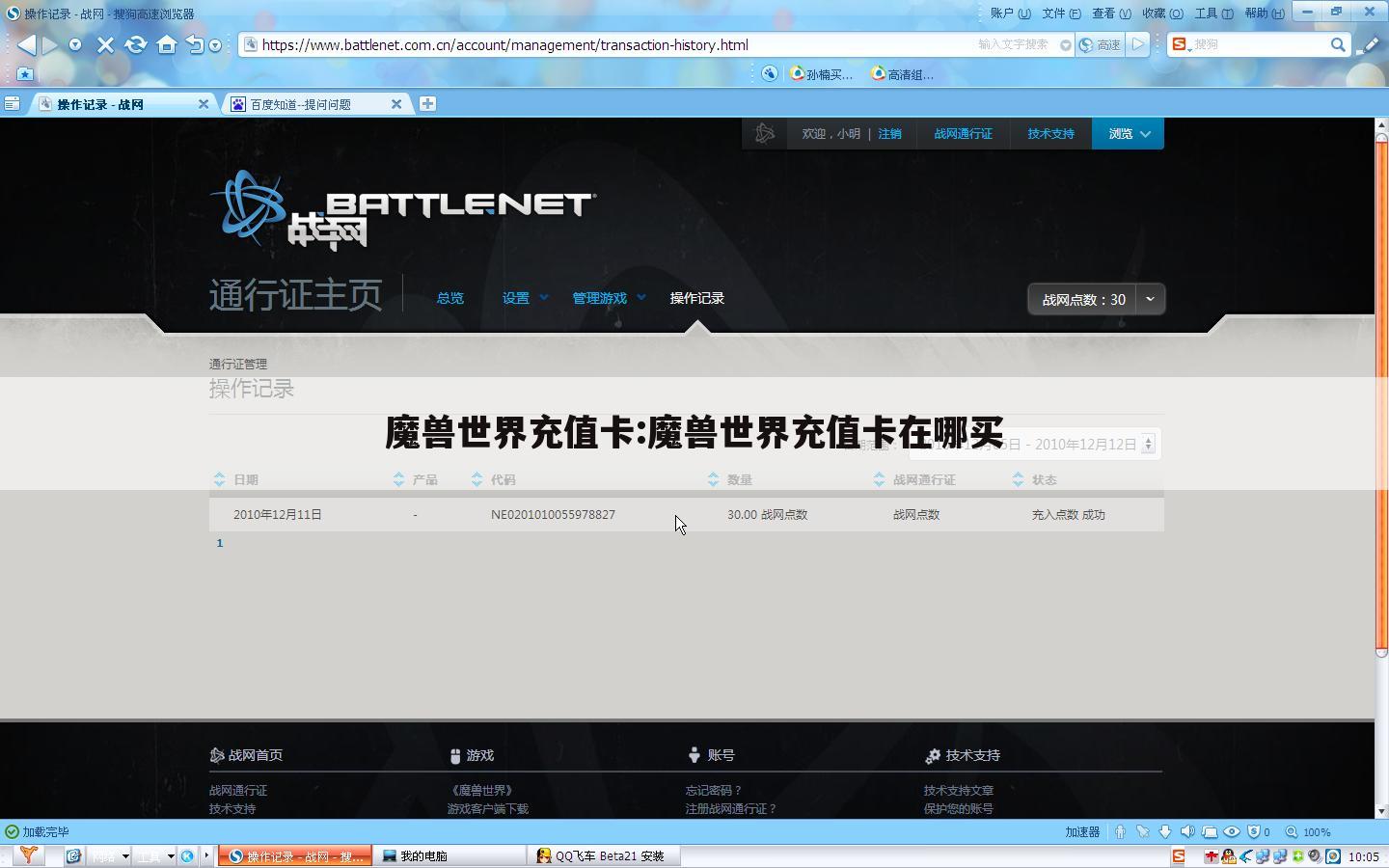This screenshot has width=1389, height=868.
Task: Click the 100% zoom level control
Action: pos(1308,831)
